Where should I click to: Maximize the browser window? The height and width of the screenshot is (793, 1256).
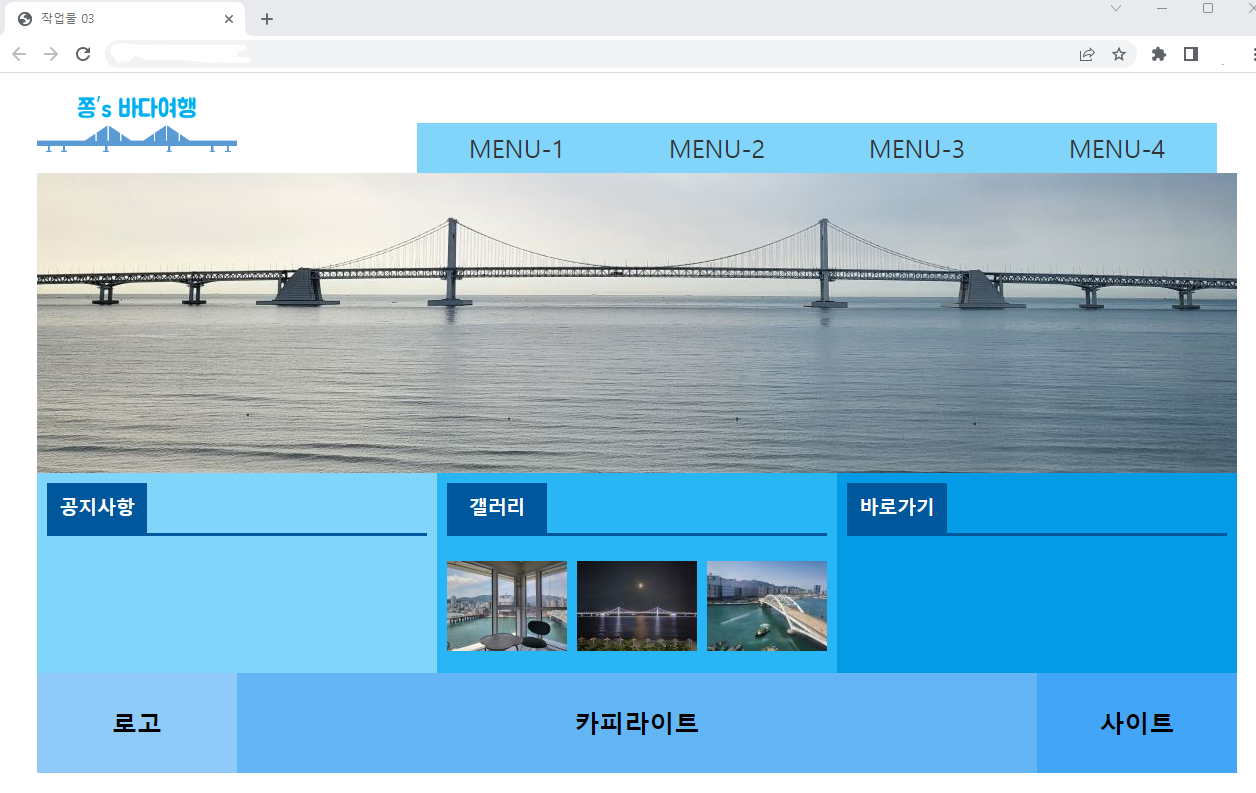[1208, 8]
